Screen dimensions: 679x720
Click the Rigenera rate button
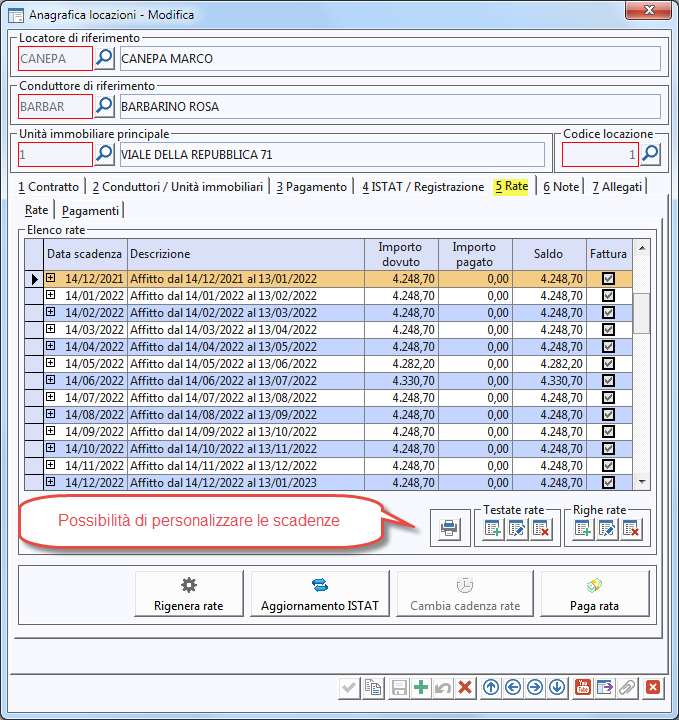[x=189, y=595]
